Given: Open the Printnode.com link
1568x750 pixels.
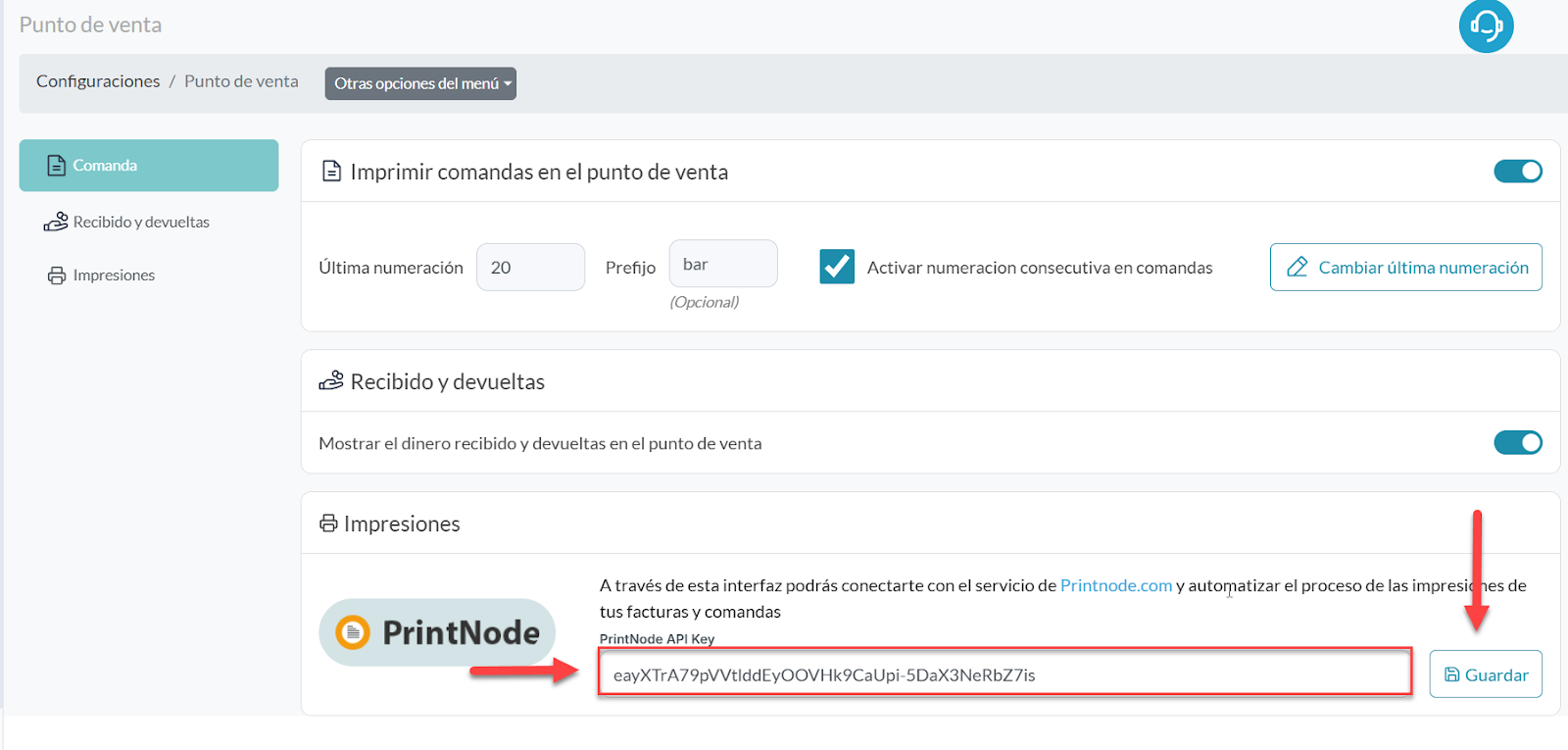Looking at the screenshot, I should (1115, 585).
